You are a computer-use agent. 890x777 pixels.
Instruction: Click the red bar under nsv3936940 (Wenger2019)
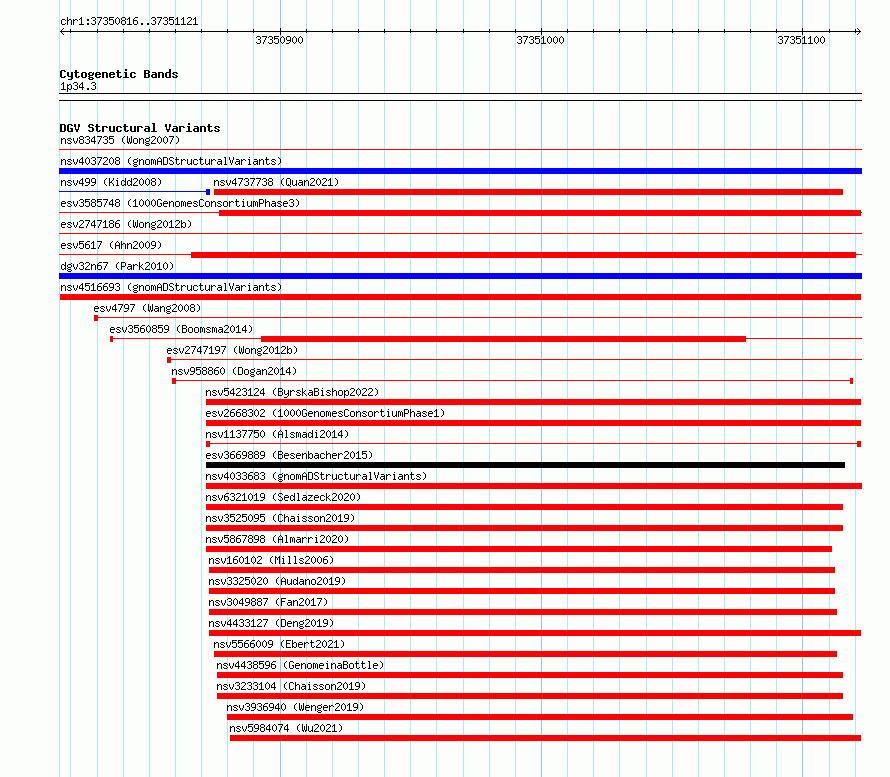pyautogui.click(x=540, y=717)
